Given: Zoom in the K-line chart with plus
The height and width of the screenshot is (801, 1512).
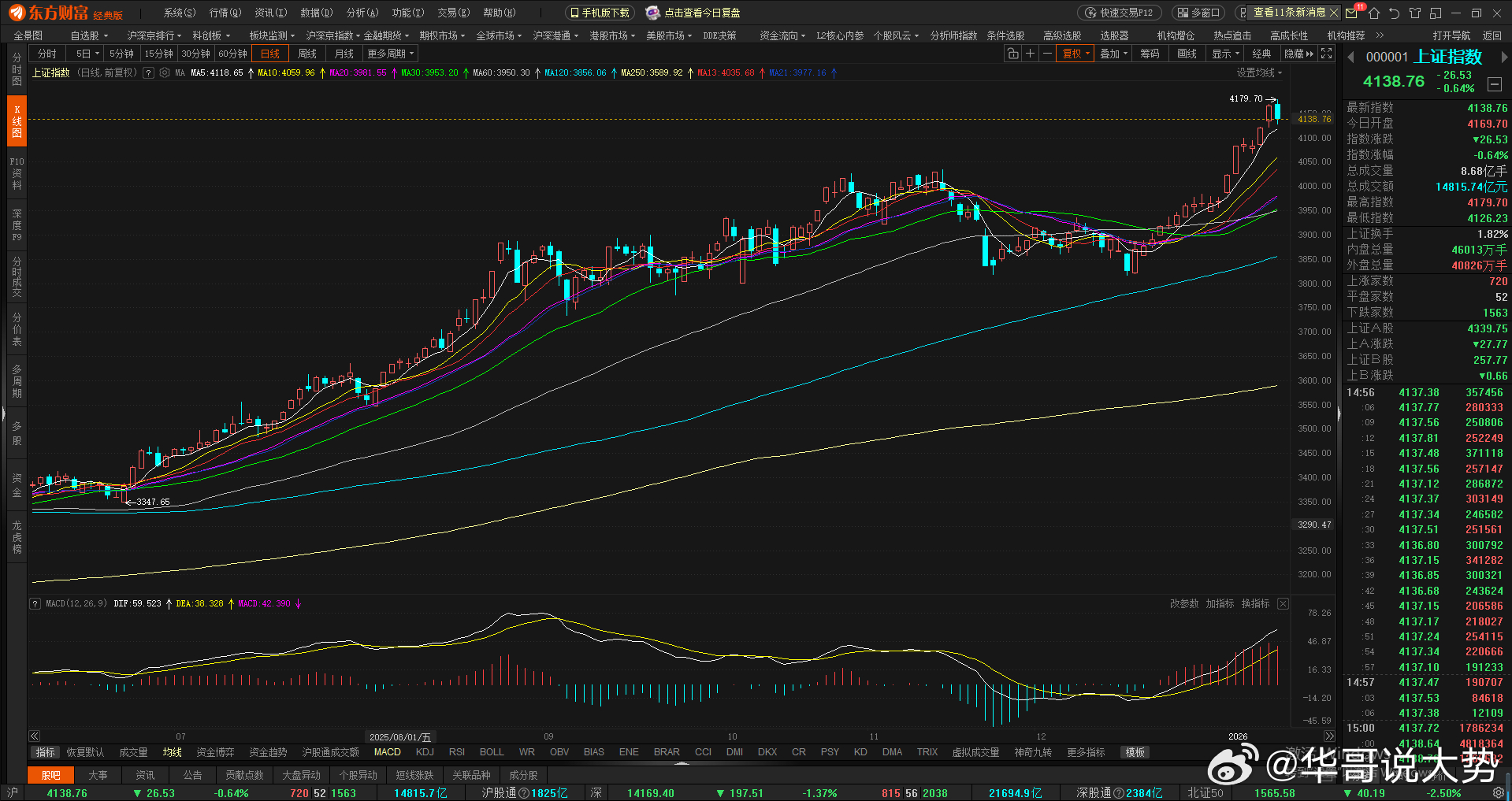Looking at the screenshot, I should [1030, 54].
